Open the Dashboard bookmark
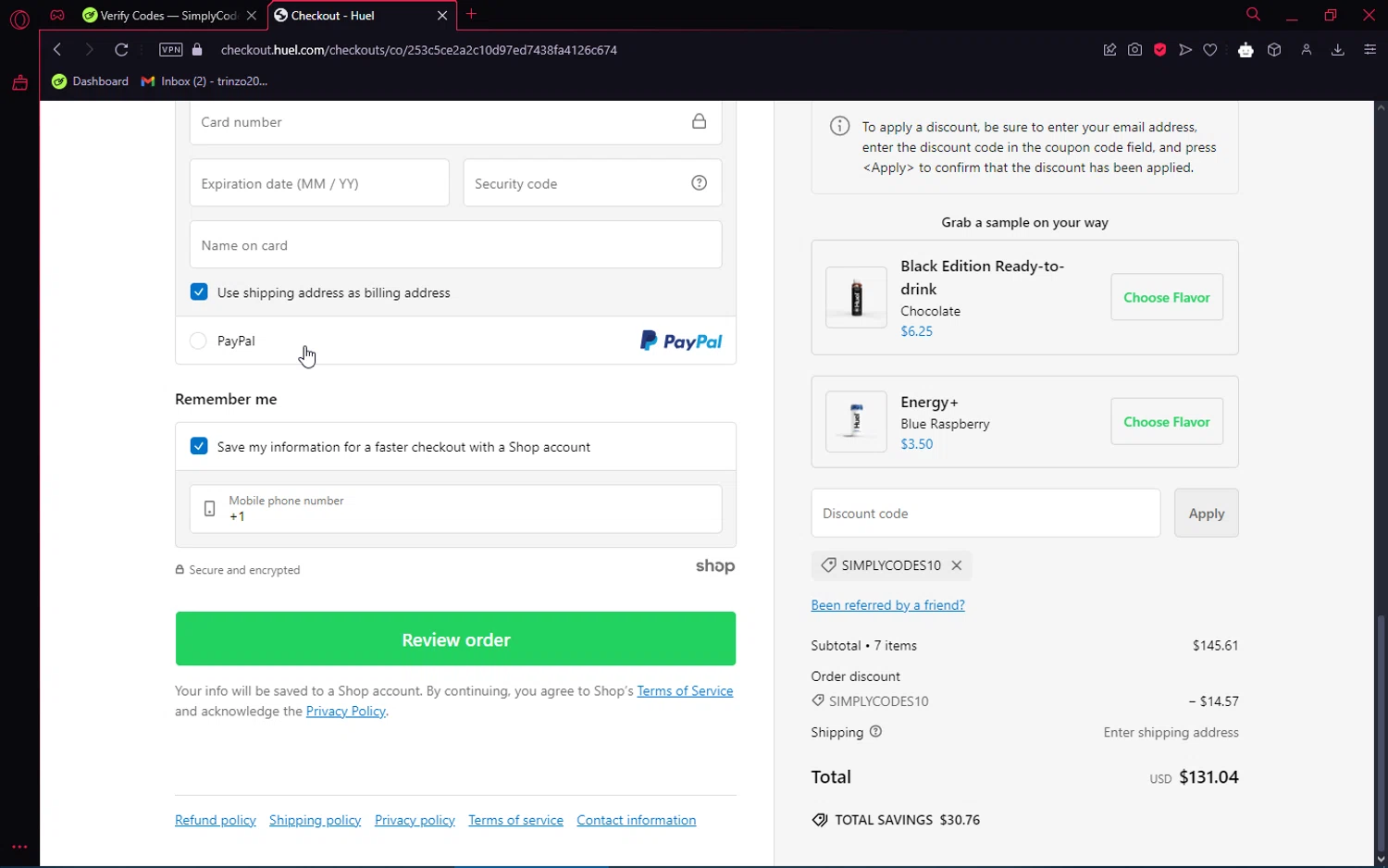Screen dimensions: 1388x868 click(91, 81)
